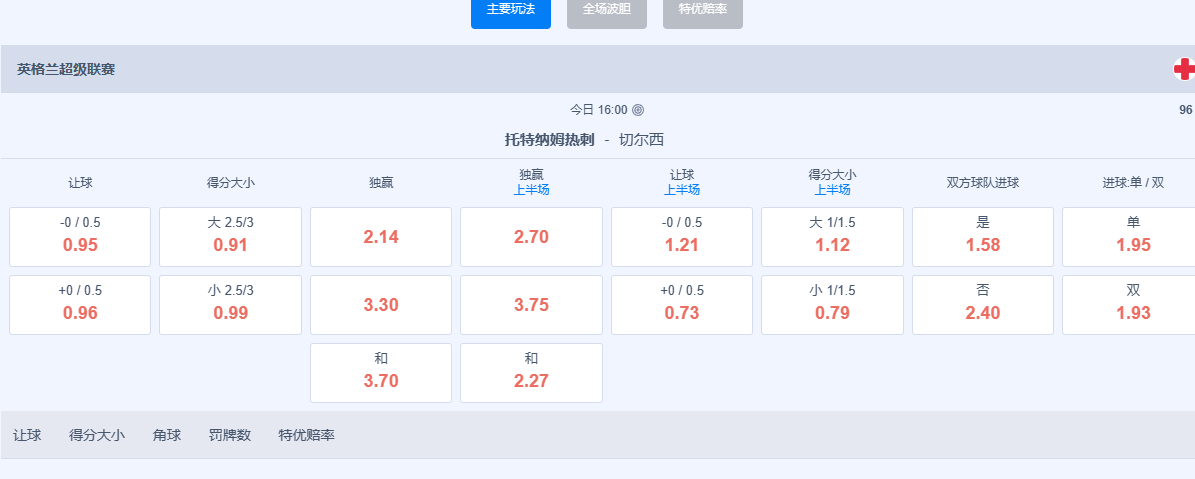
Task: Pick full-time 独赢 odds 2.14
Action: (x=381, y=237)
